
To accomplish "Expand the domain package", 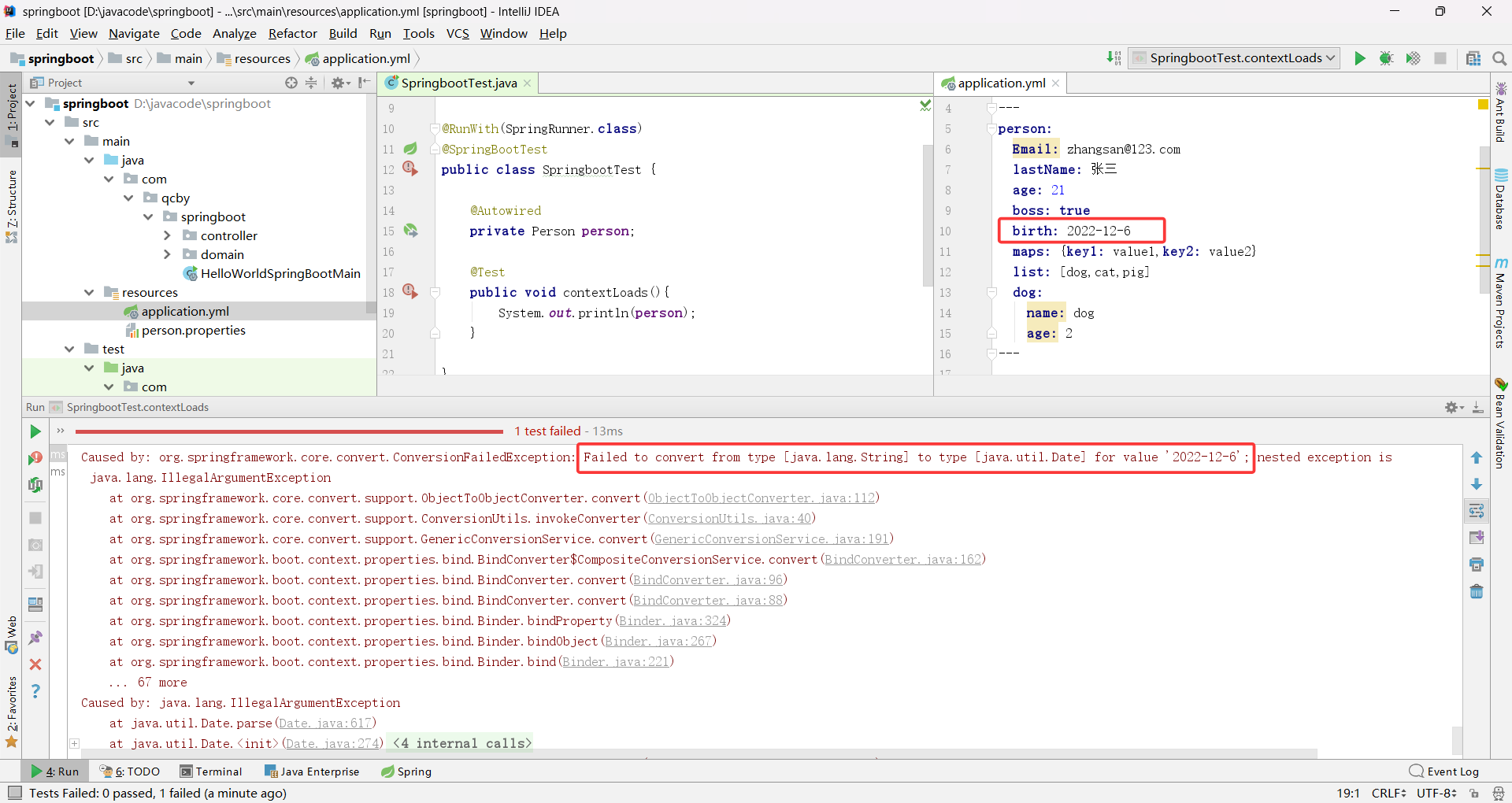I will 167,254.
